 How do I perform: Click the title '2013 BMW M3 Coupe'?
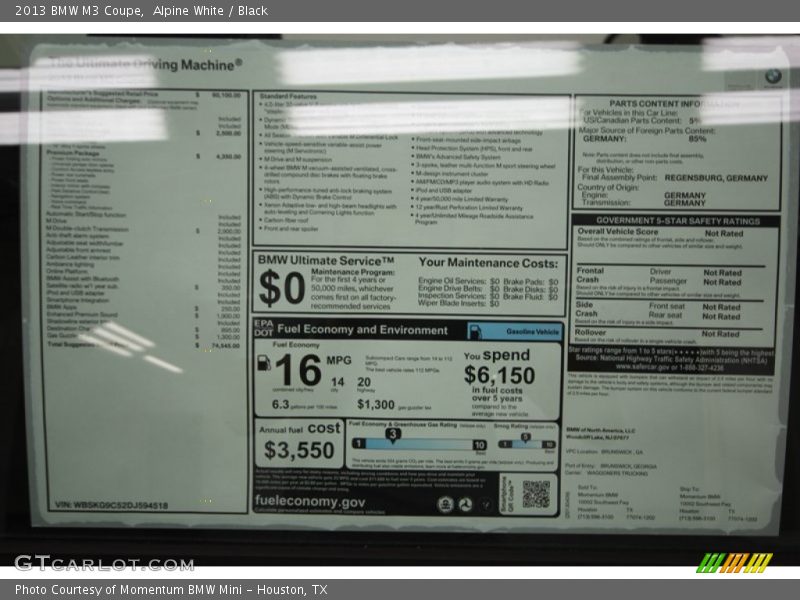click(x=79, y=11)
